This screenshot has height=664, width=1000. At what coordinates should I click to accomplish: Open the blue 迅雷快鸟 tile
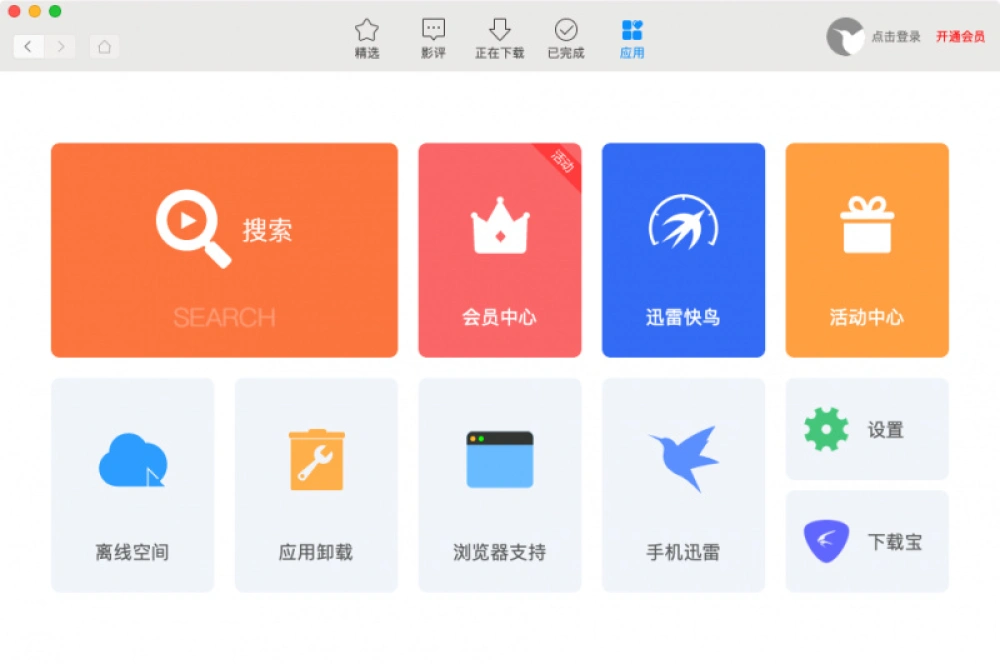[684, 250]
